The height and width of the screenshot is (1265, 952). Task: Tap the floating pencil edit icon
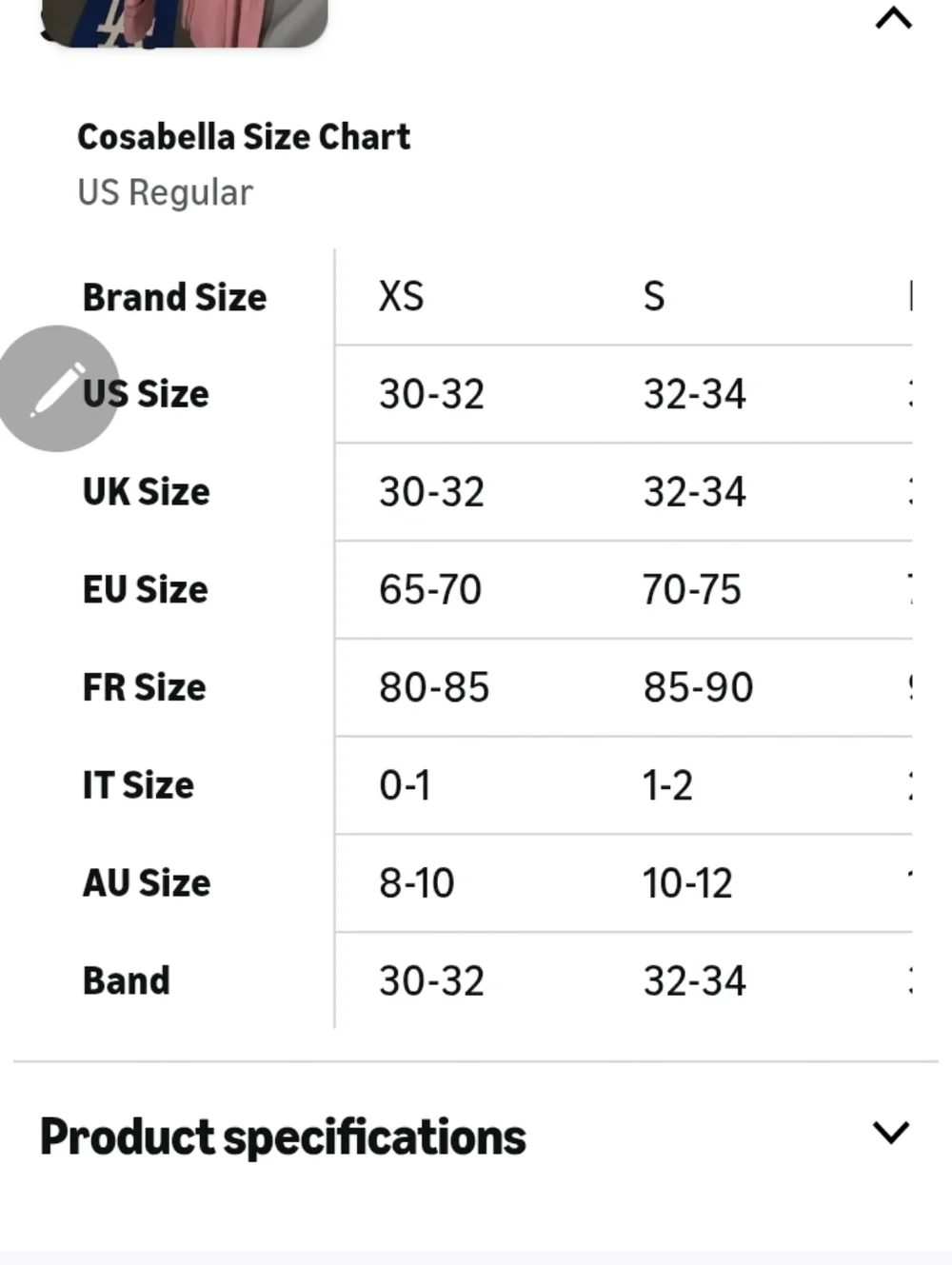click(x=57, y=388)
